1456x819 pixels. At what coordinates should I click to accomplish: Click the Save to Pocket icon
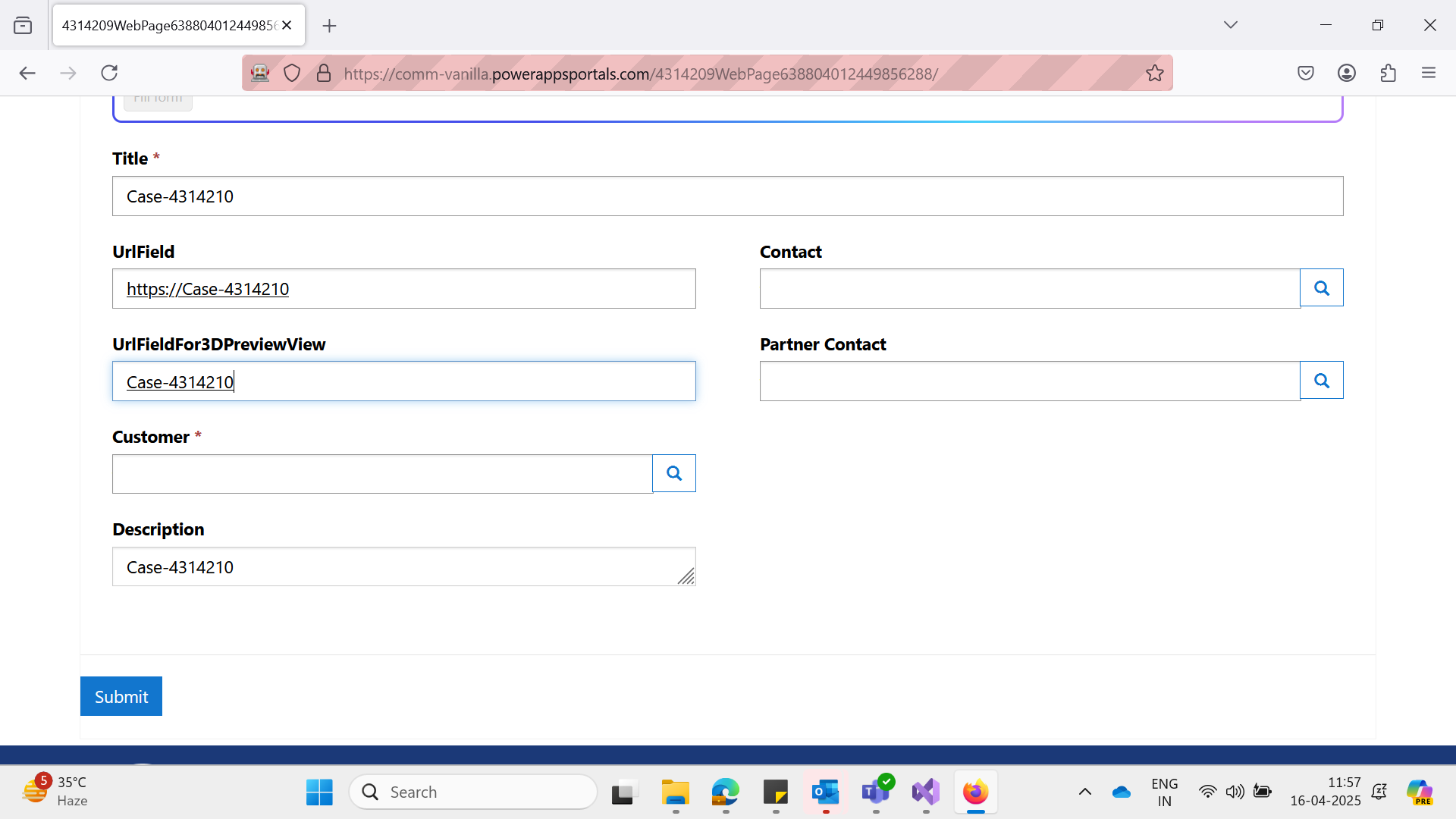(x=1305, y=73)
